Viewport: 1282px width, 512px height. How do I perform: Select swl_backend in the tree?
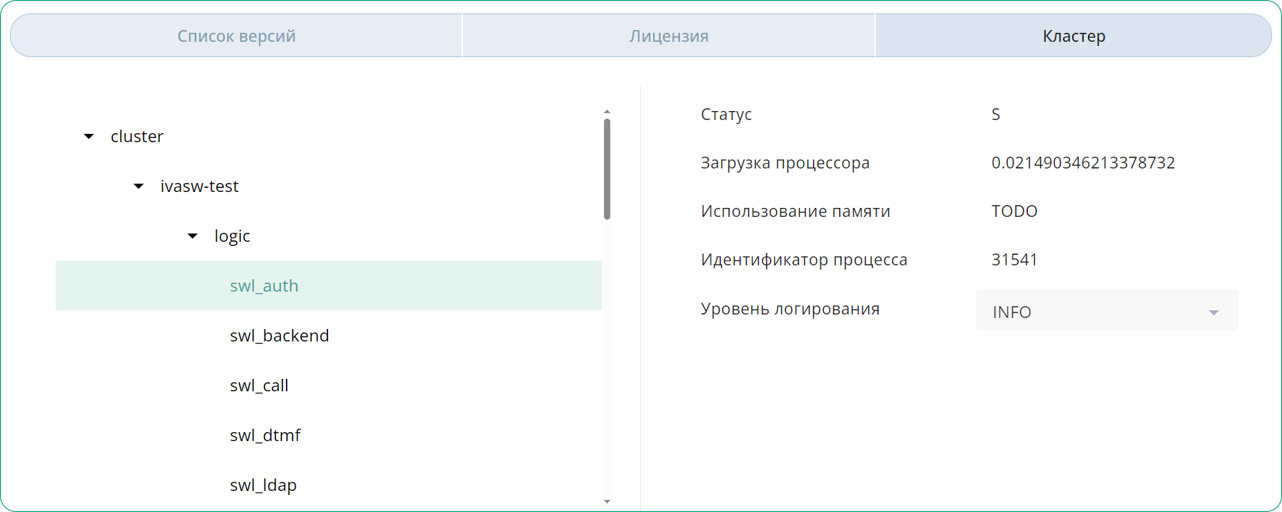(279, 336)
